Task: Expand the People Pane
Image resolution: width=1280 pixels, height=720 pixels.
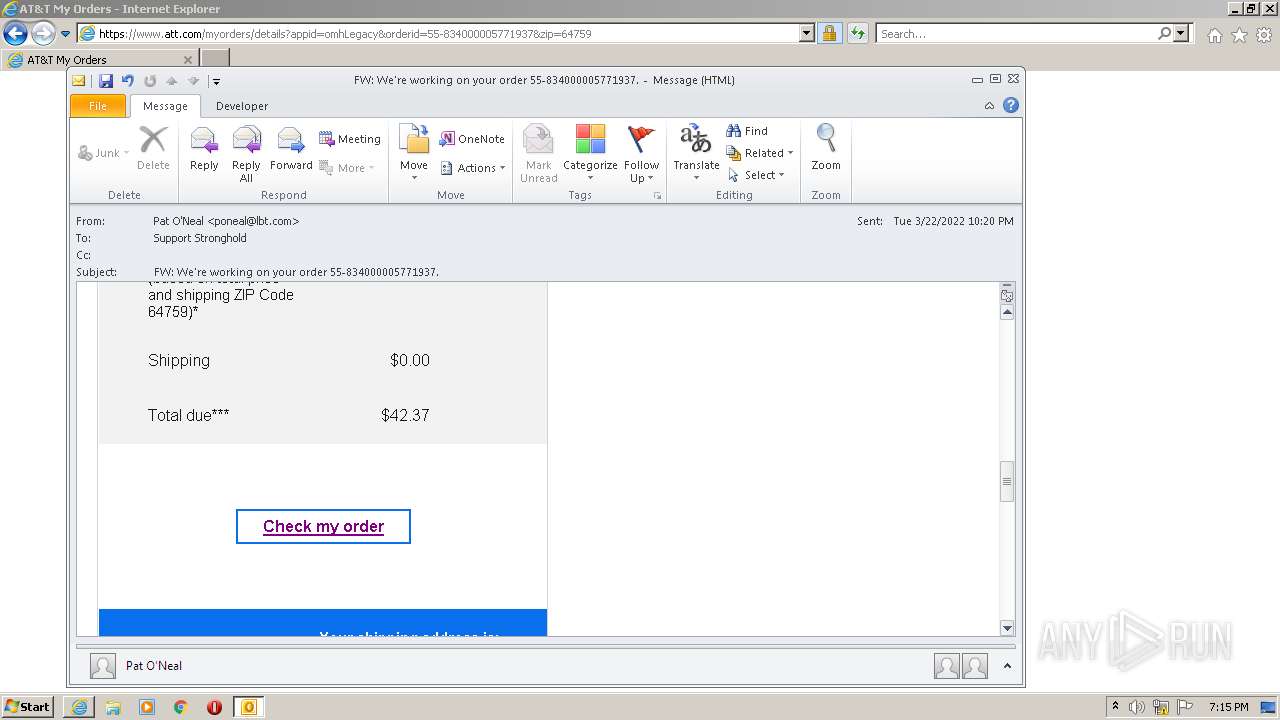Action: pos(1007,666)
